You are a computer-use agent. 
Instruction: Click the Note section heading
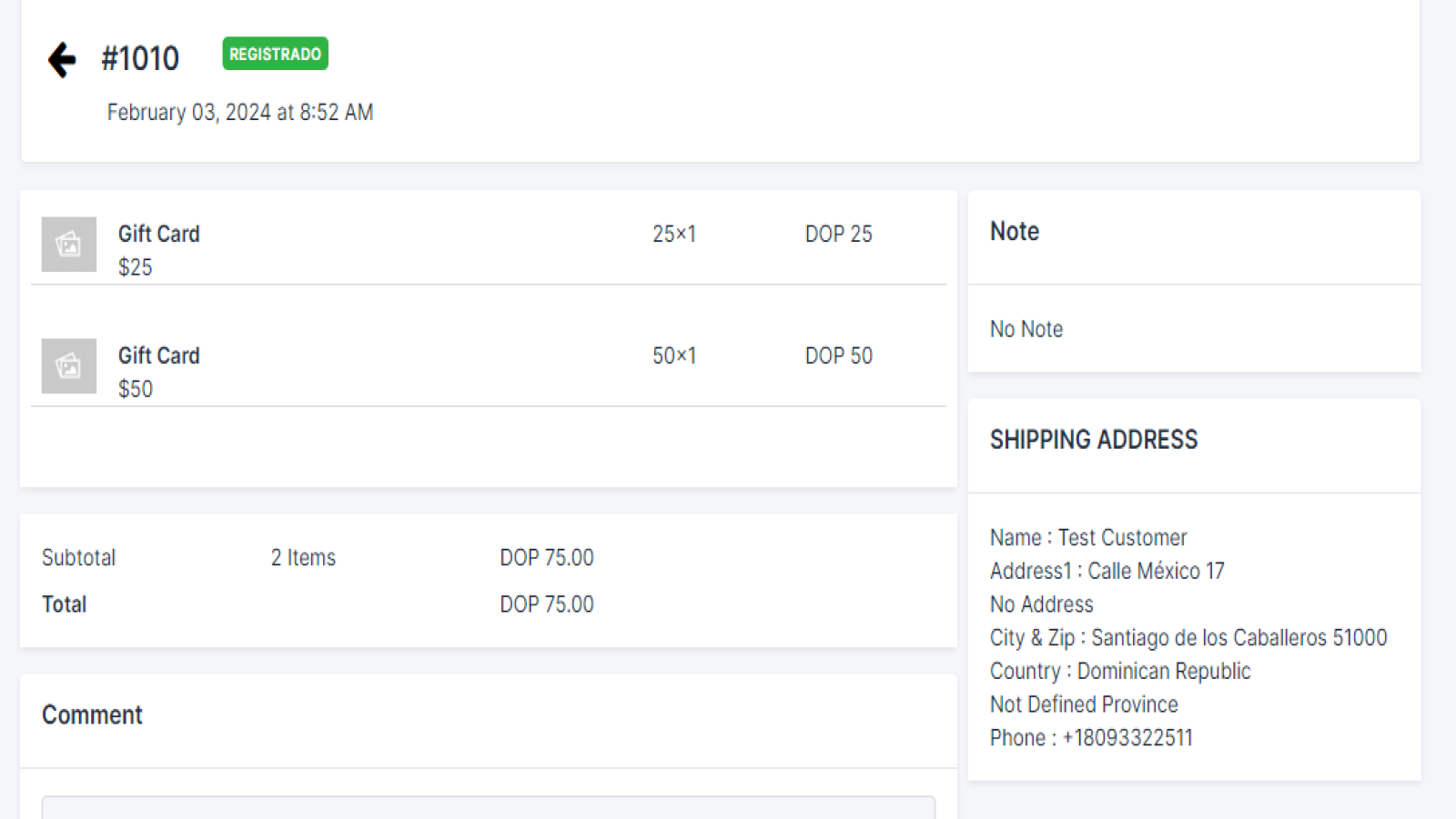1015,231
